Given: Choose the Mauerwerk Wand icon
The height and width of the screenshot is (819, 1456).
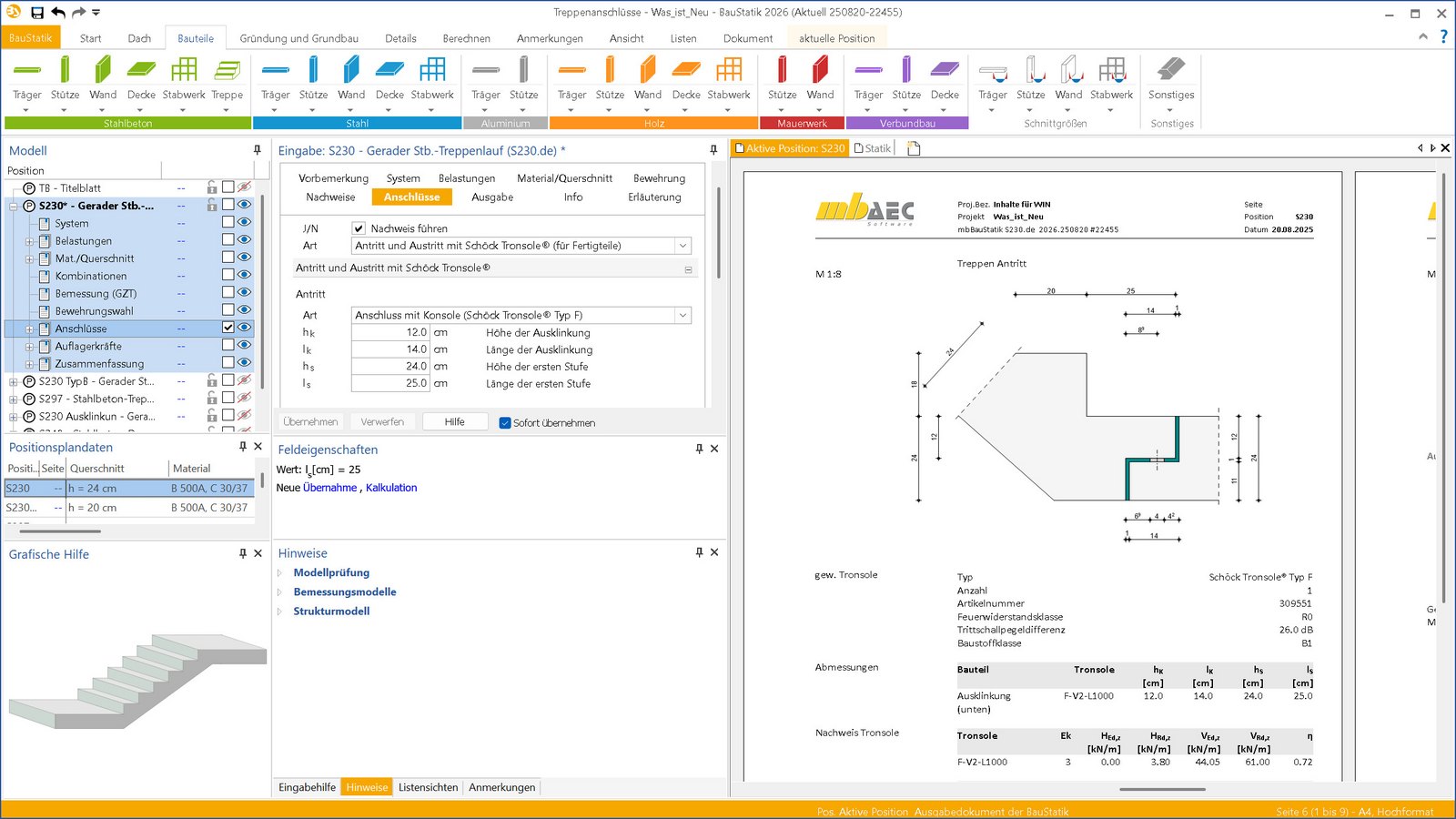Looking at the screenshot, I should (820, 71).
